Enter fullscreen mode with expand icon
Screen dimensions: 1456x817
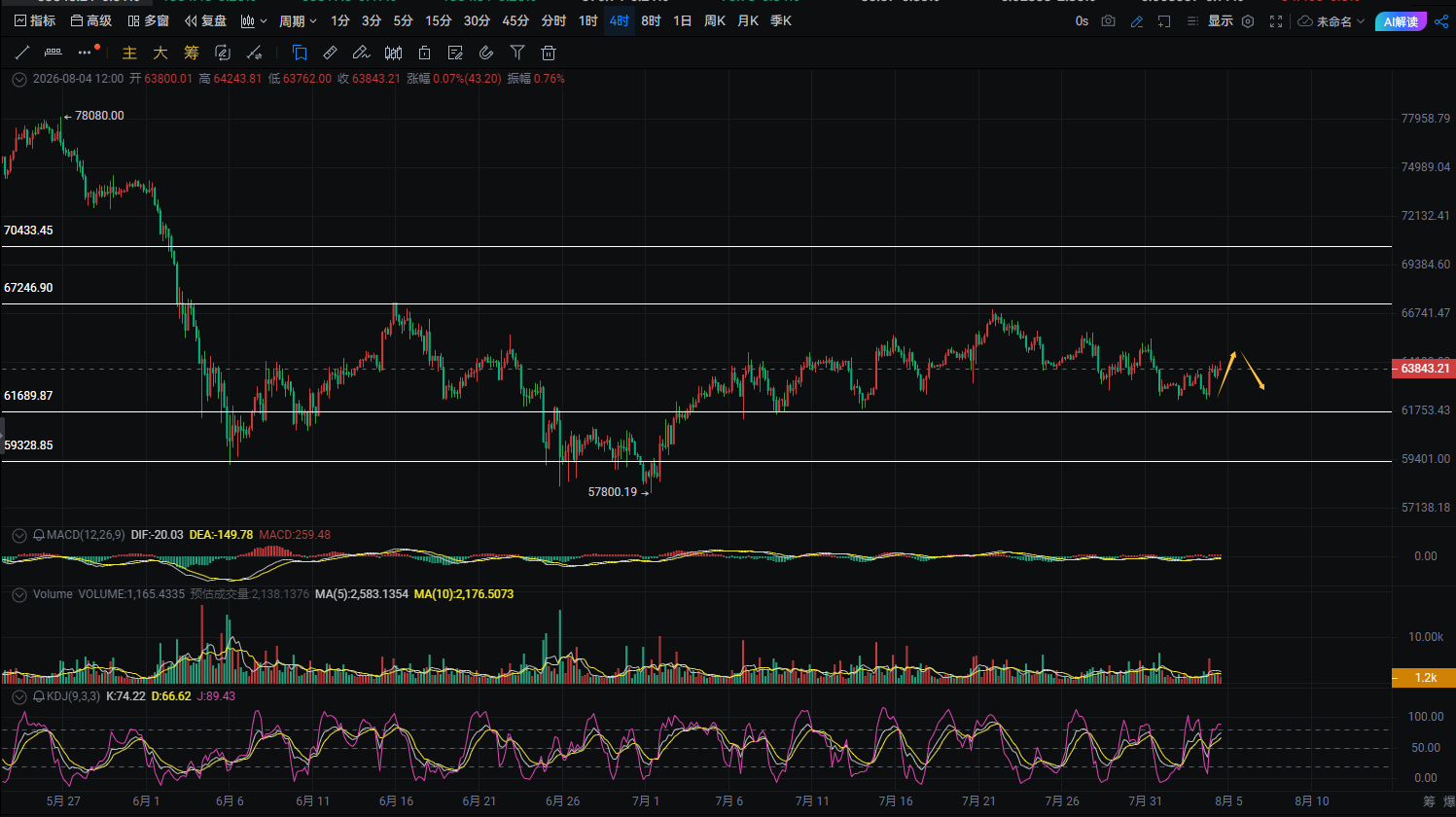pos(1276,20)
